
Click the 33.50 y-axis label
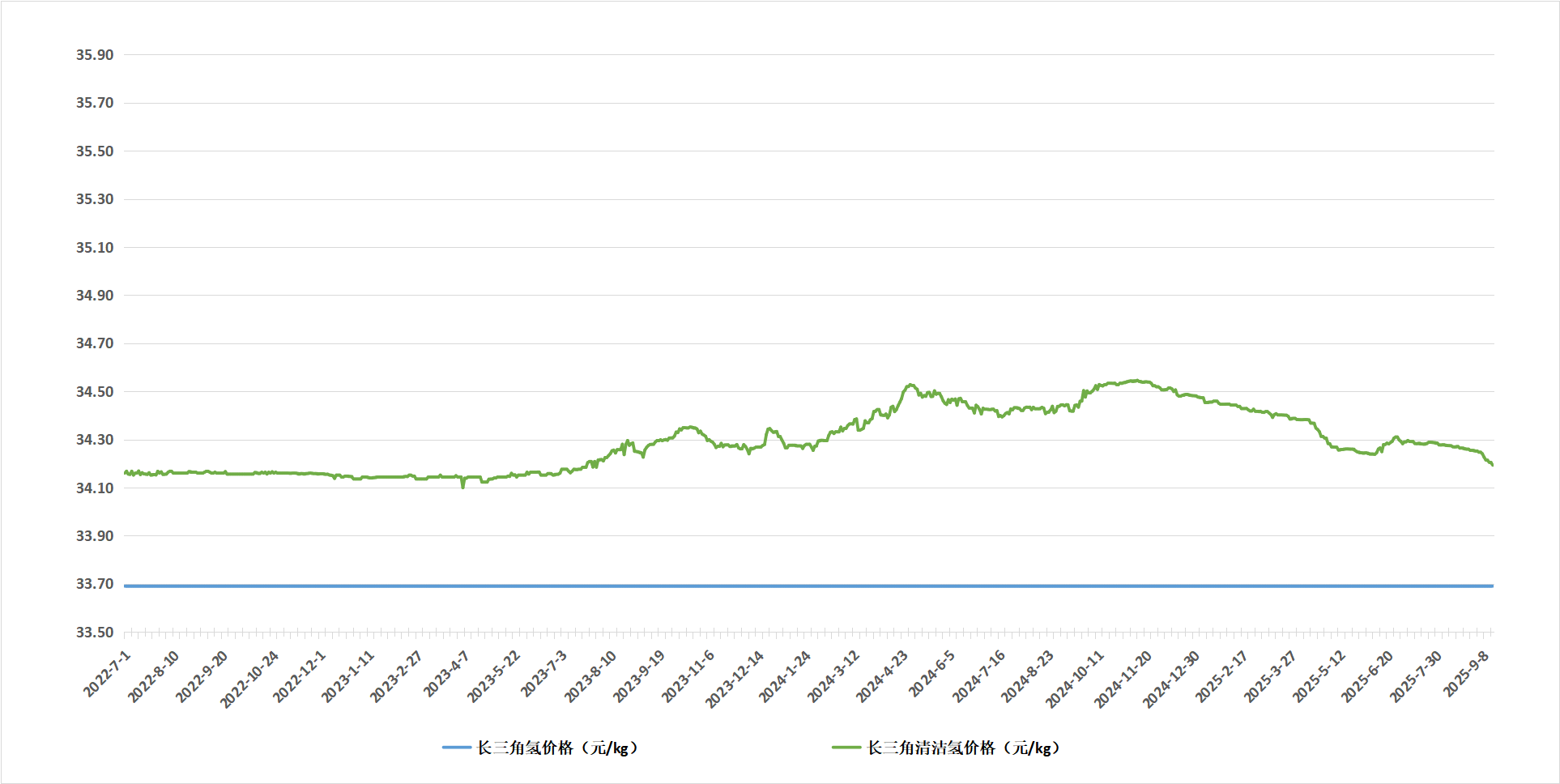[95, 633]
